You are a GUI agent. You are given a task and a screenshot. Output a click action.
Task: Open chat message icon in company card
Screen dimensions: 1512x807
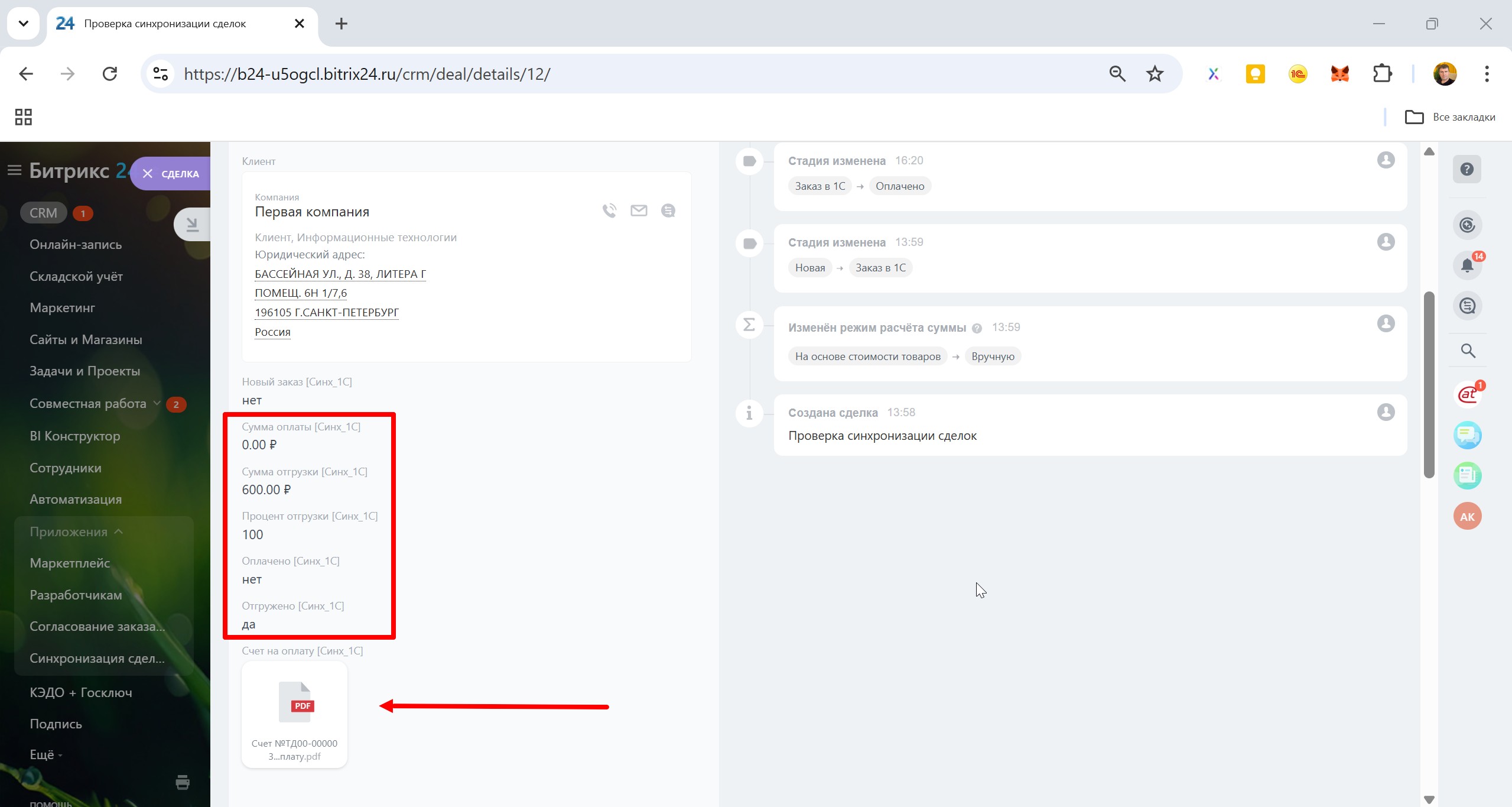(668, 210)
